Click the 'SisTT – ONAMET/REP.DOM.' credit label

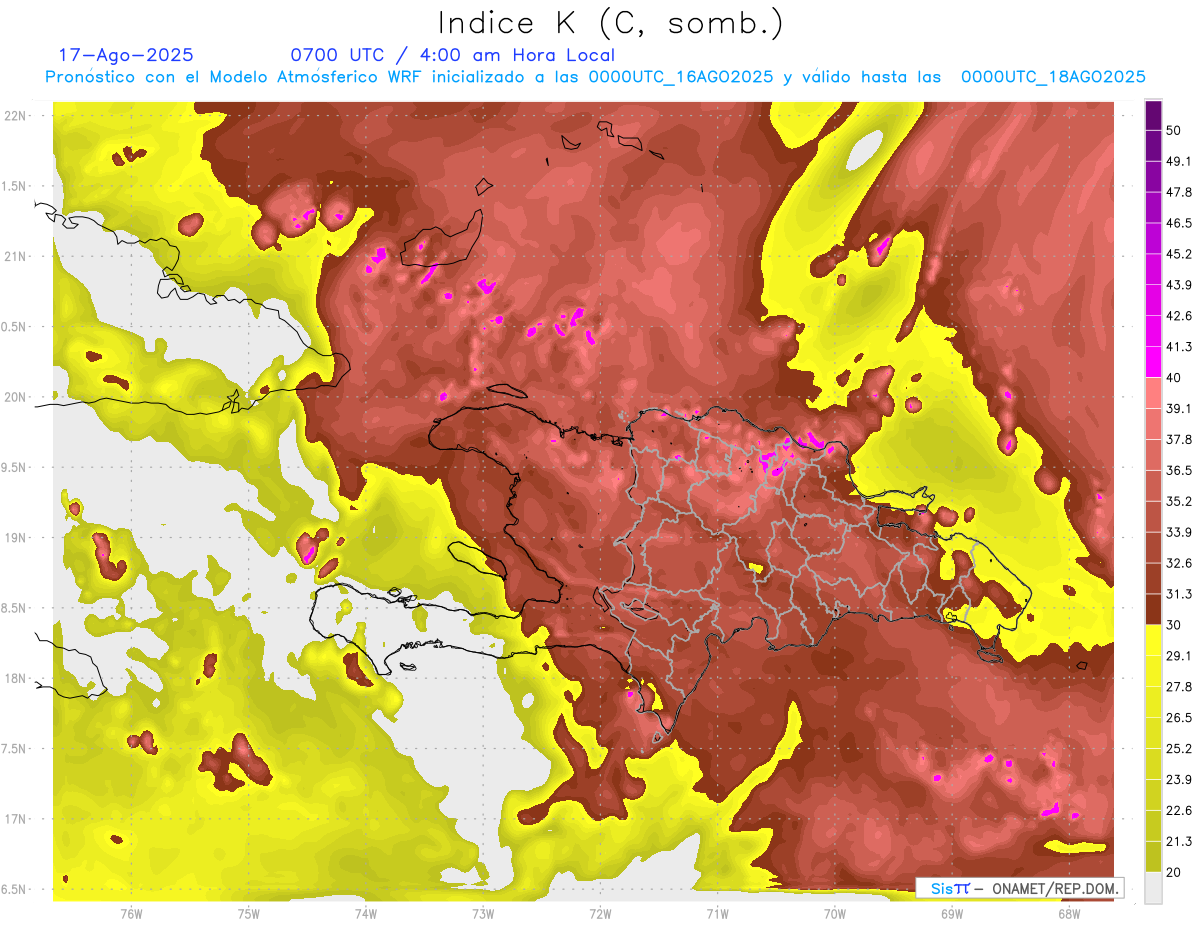point(1020,888)
